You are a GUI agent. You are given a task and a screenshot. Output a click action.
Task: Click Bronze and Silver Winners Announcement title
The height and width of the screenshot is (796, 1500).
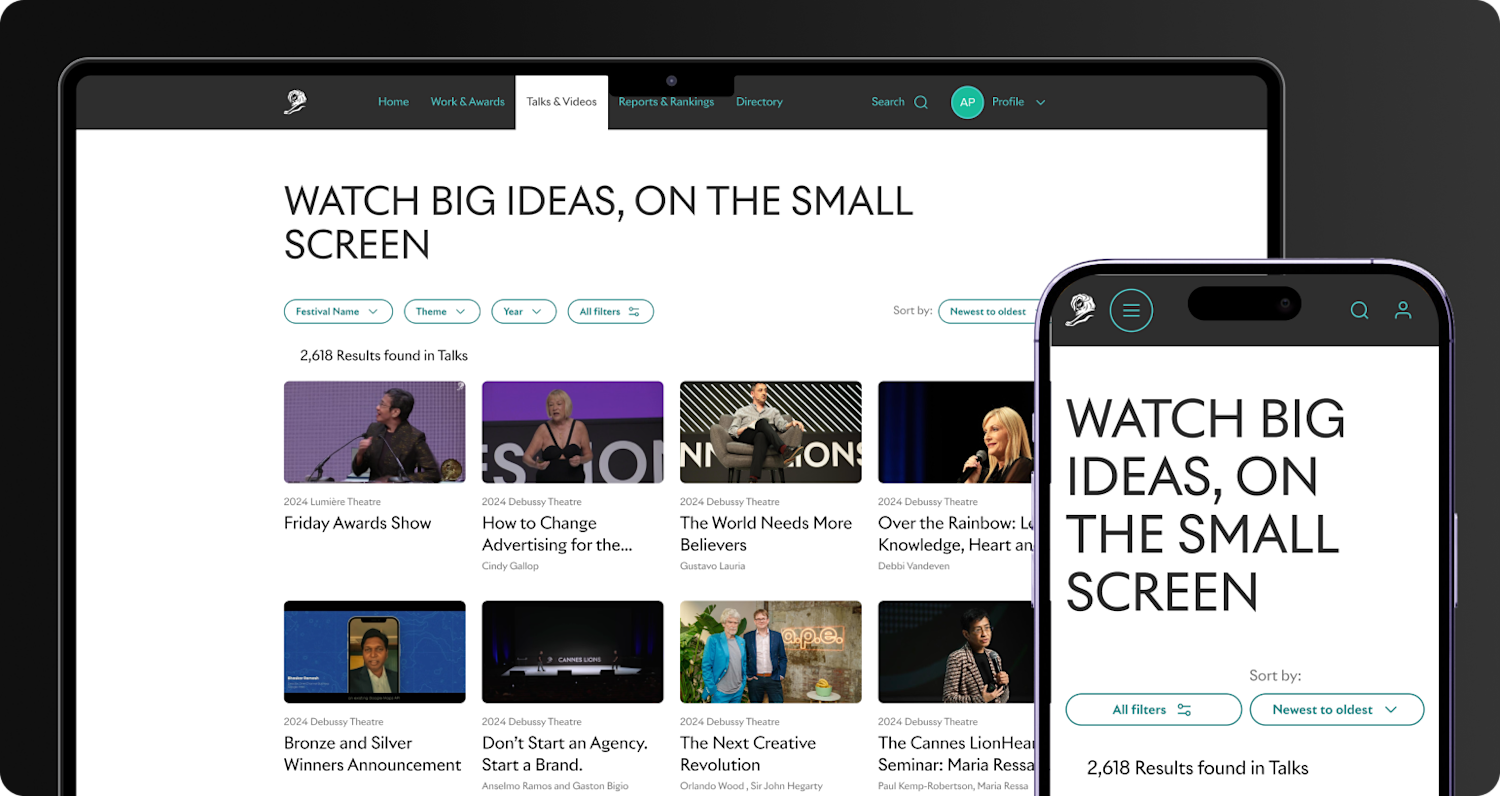(x=372, y=754)
